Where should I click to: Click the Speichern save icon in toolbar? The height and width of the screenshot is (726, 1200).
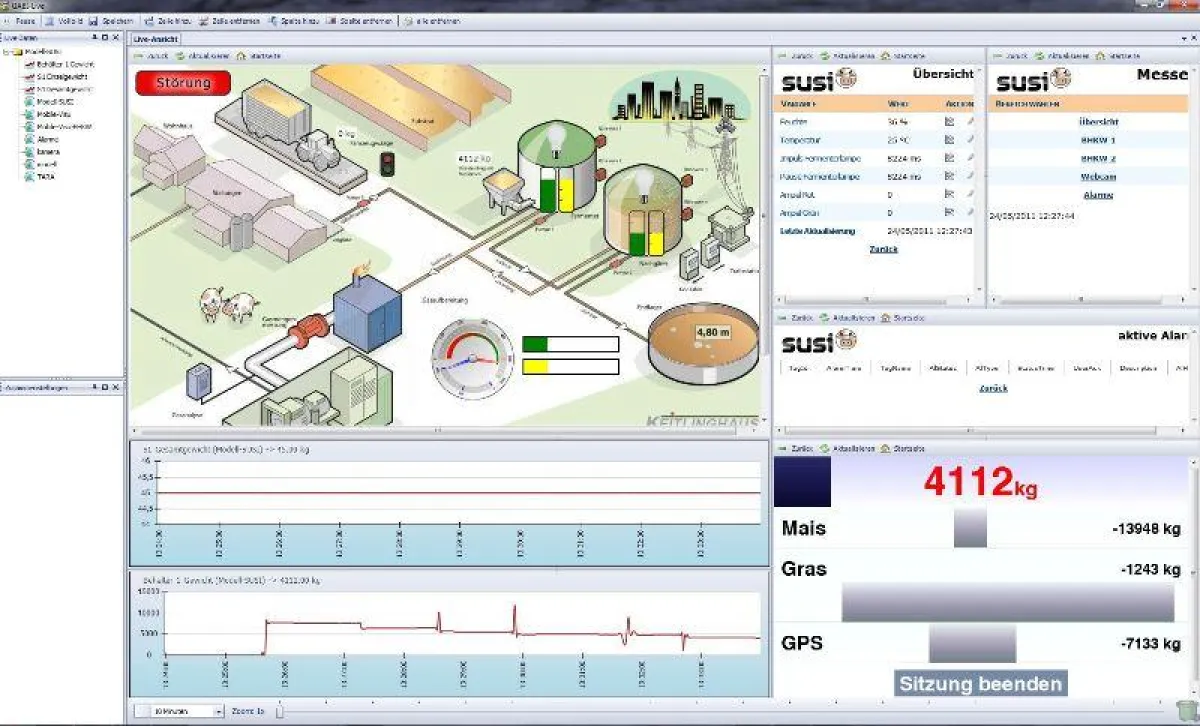point(93,21)
